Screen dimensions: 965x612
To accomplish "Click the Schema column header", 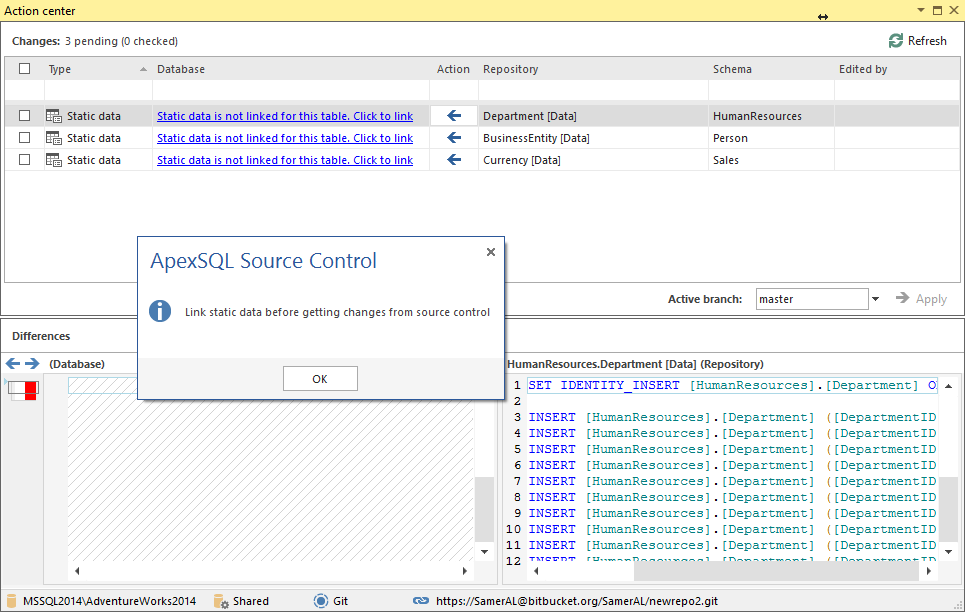I will (x=771, y=69).
